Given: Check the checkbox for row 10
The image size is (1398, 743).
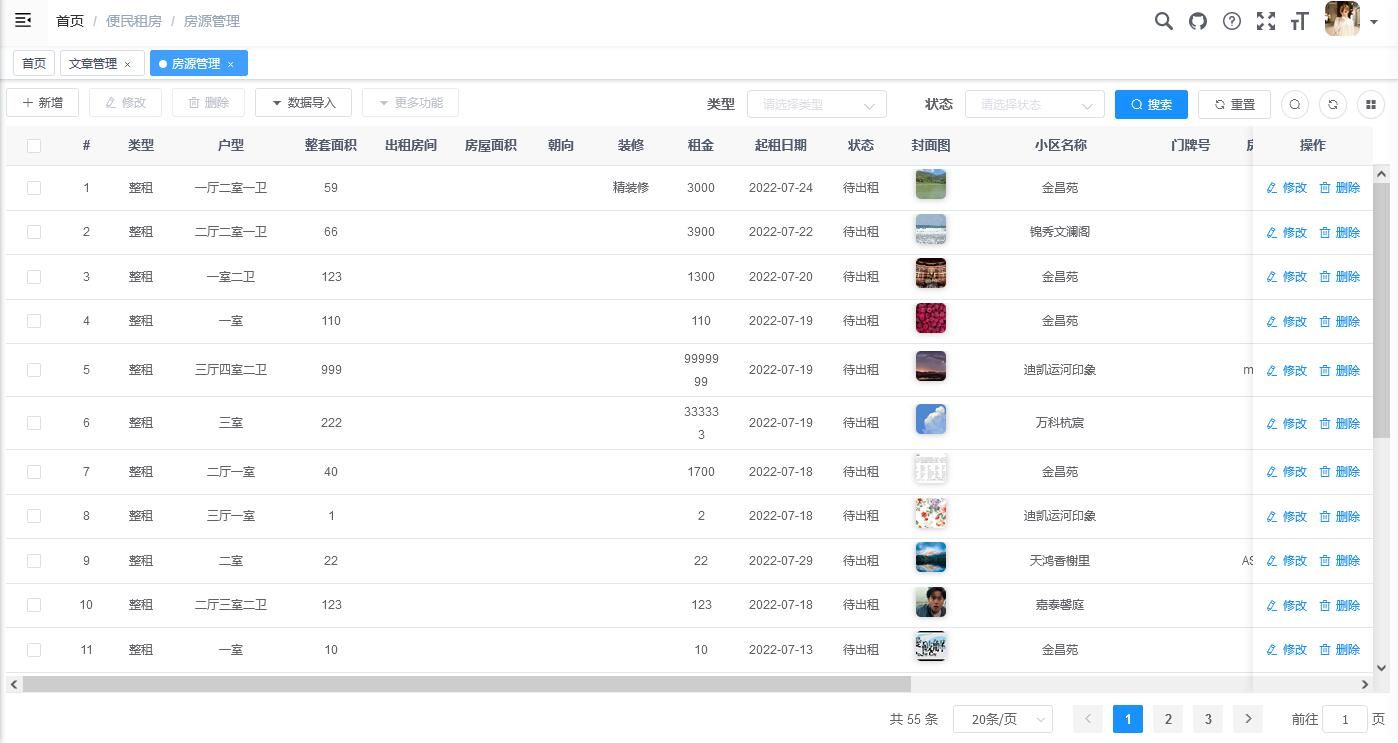Looking at the screenshot, I should click(x=34, y=605).
